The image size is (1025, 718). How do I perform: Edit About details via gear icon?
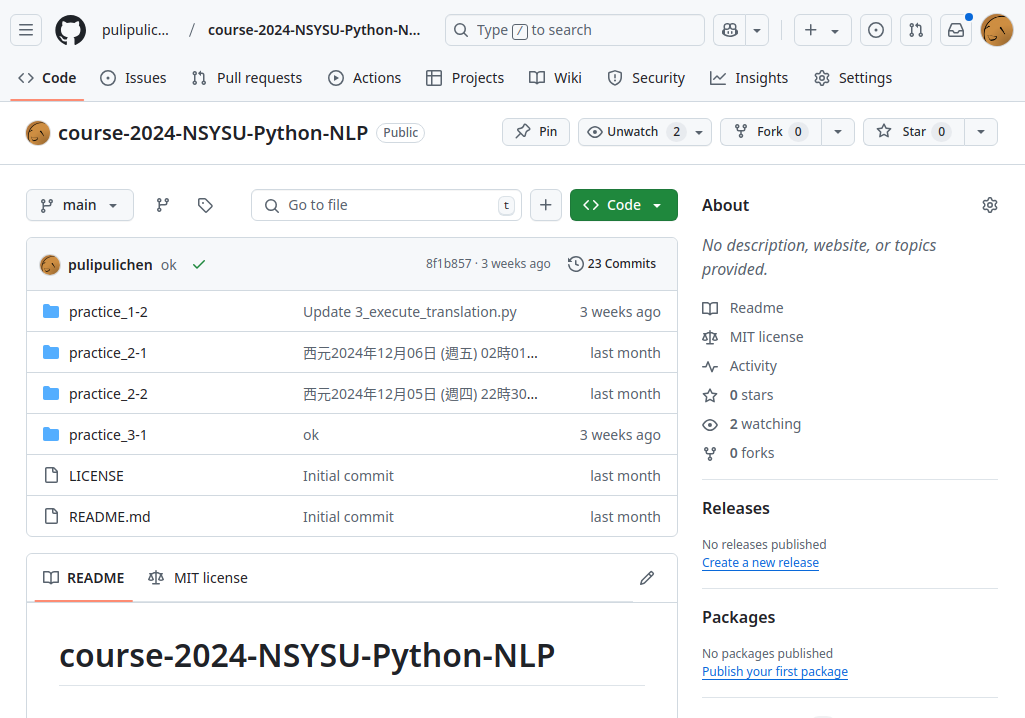pyautogui.click(x=990, y=205)
